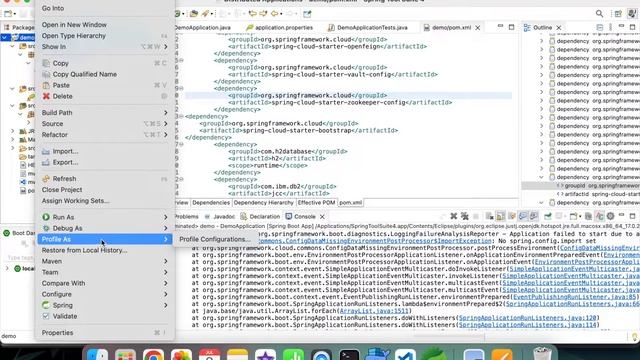
Task: Open the Dependencies POM editor tab
Action: [211, 202]
